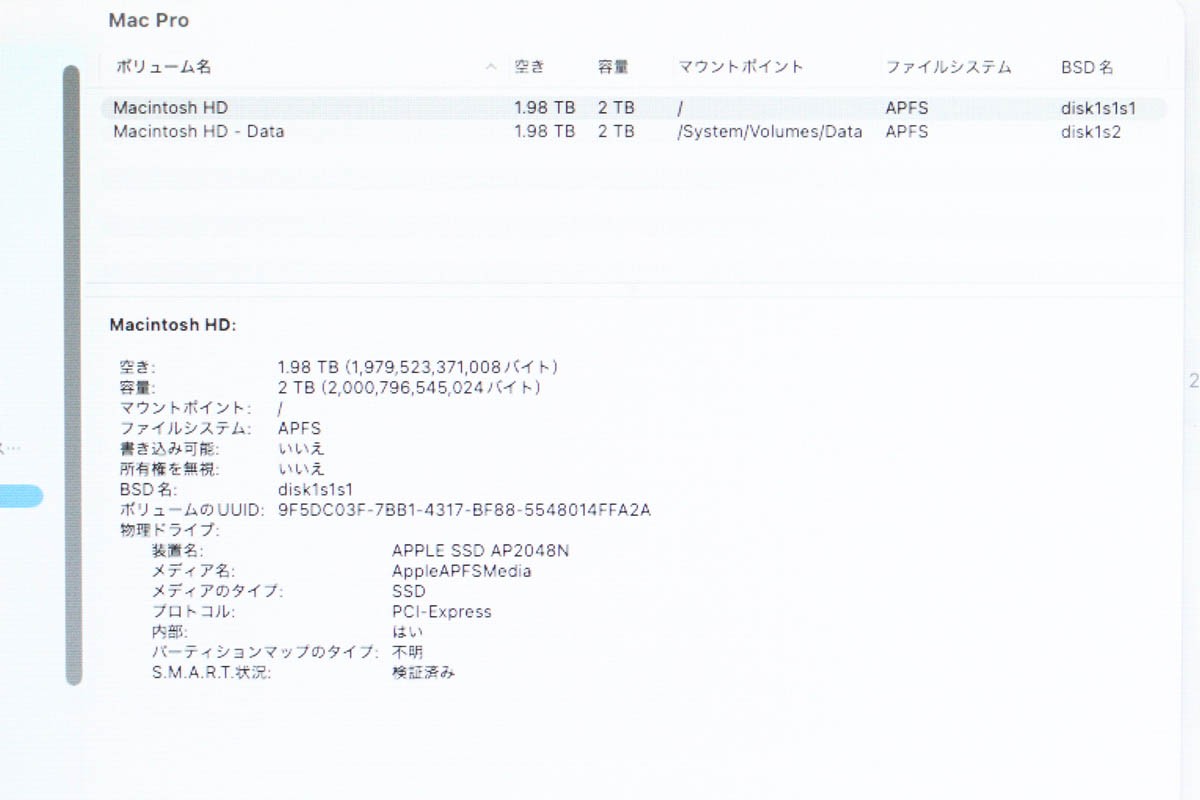The width and height of the screenshot is (1200, 800).
Task: Select the Macintosh HD - Data row
Action: (x=633, y=131)
